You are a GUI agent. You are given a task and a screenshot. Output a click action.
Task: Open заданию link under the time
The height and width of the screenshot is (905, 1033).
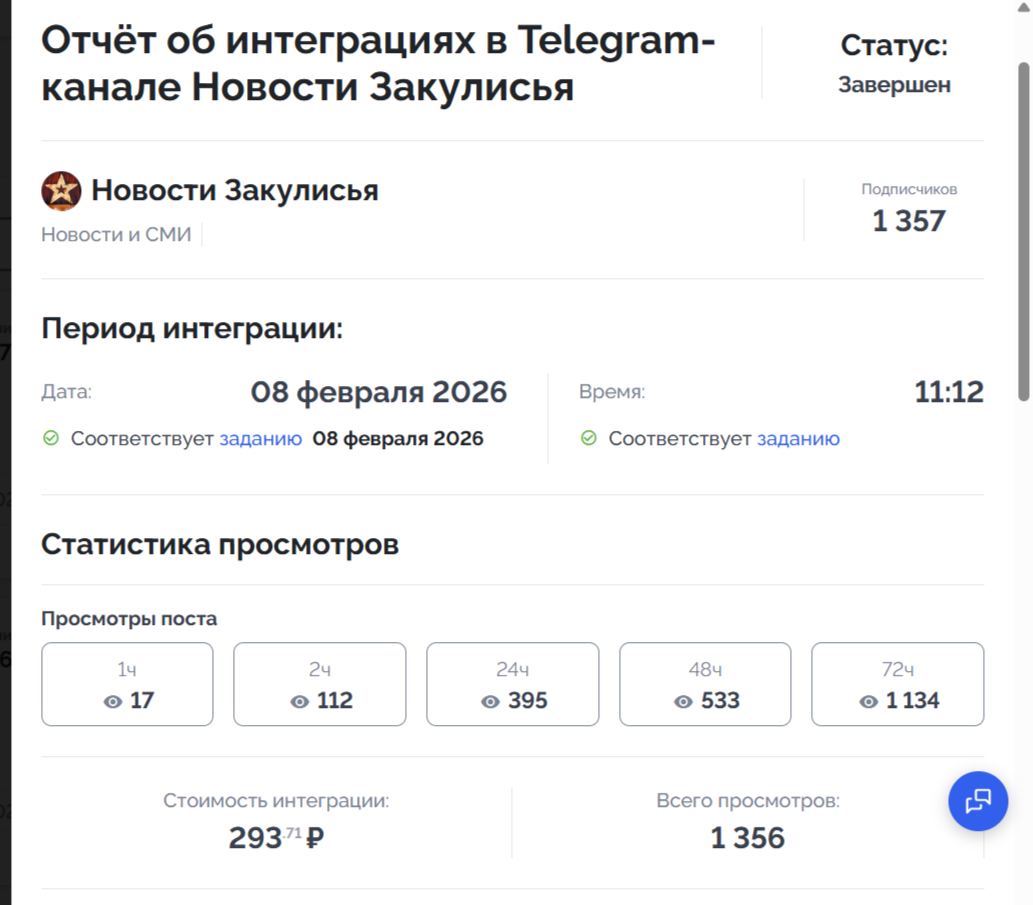click(798, 439)
